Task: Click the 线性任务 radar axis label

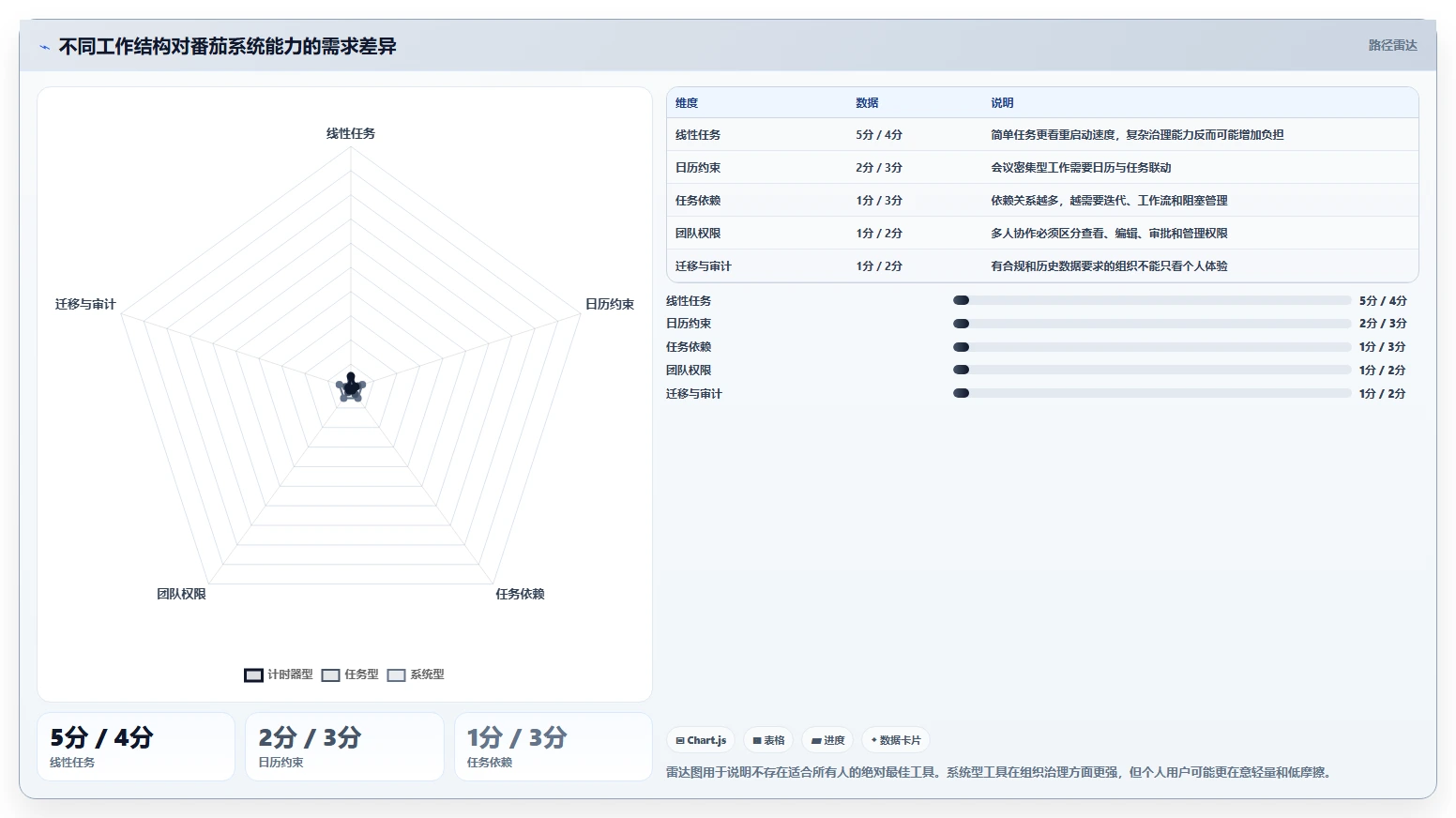Action: tap(351, 133)
